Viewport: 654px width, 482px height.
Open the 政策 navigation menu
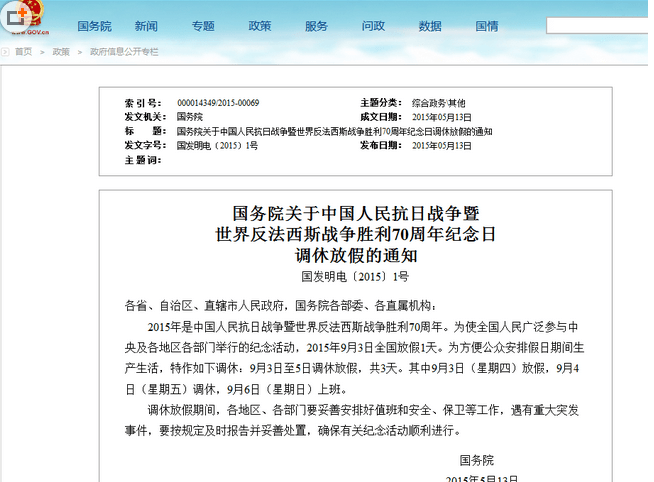[259, 26]
